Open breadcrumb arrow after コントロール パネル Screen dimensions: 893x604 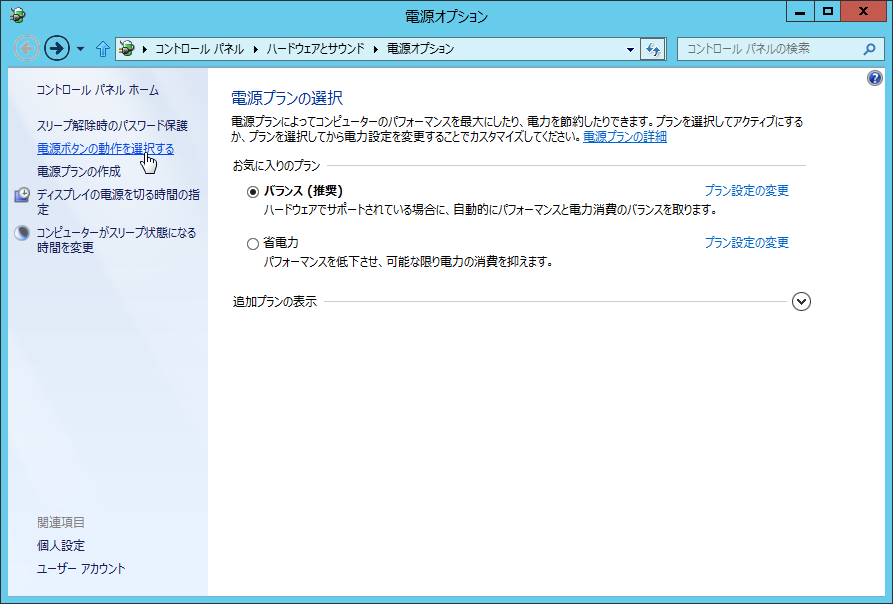pyautogui.click(x=255, y=50)
